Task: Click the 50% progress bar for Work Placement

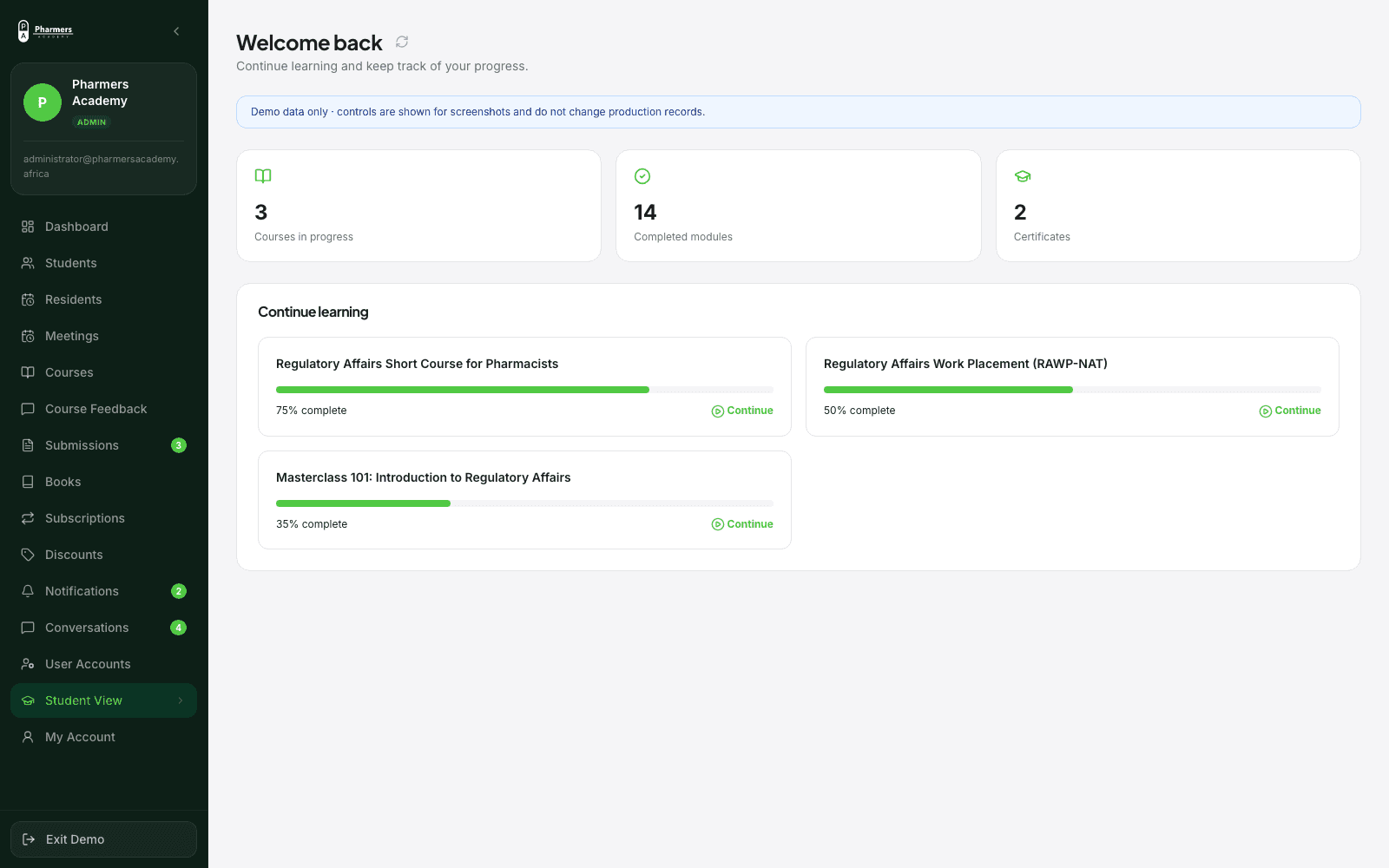Action: point(1072,390)
